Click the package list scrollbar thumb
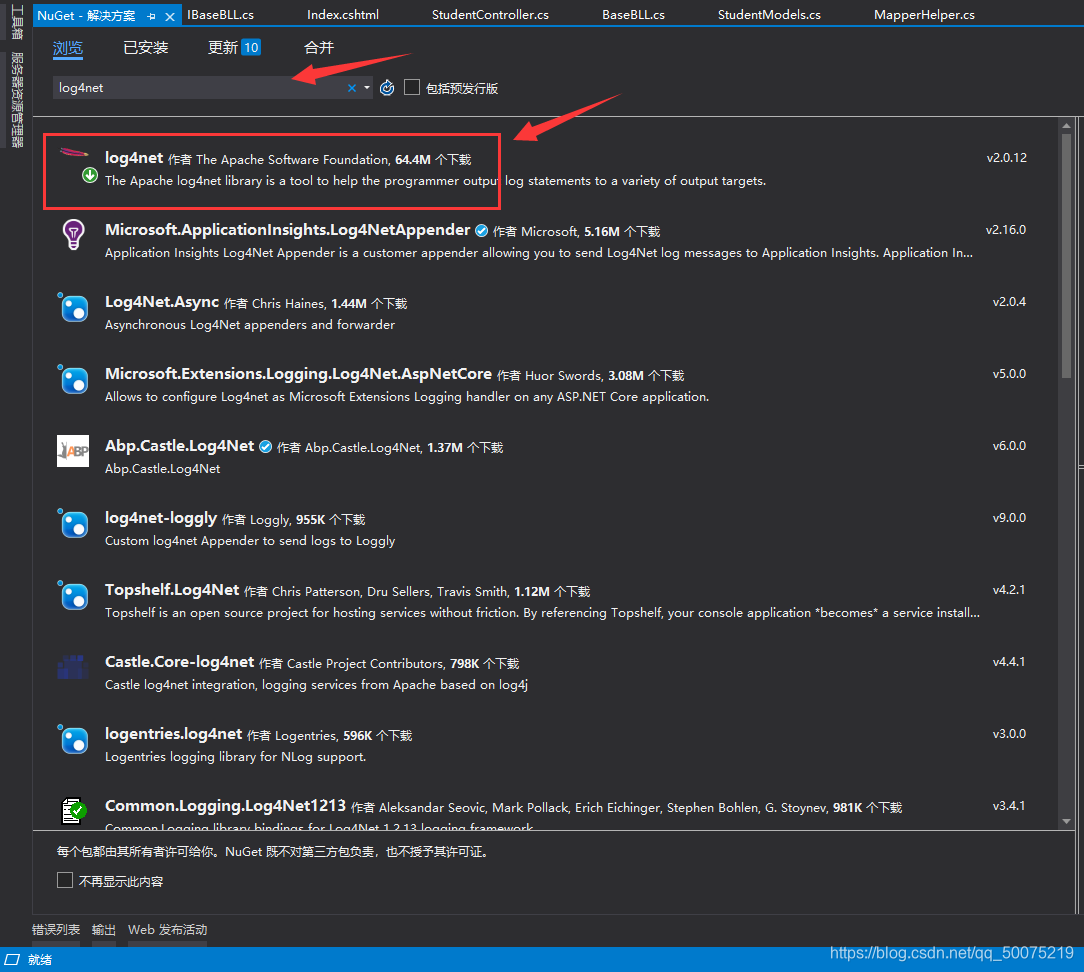Screen dimensions: 1084x972 tap(1066, 256)
